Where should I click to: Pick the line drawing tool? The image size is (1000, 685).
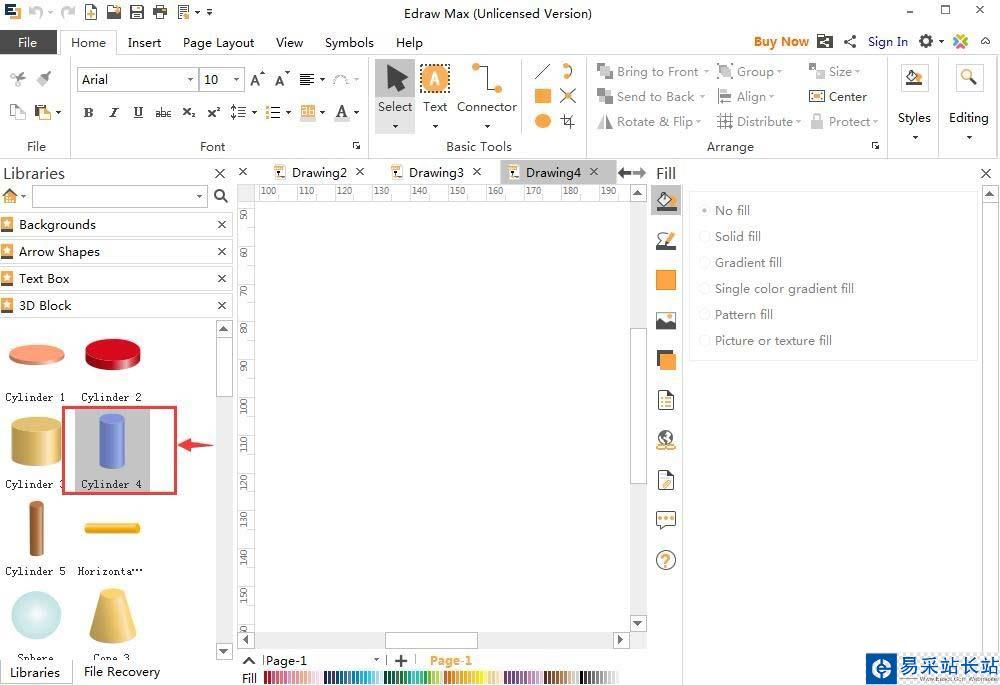(x=543, y=71)
